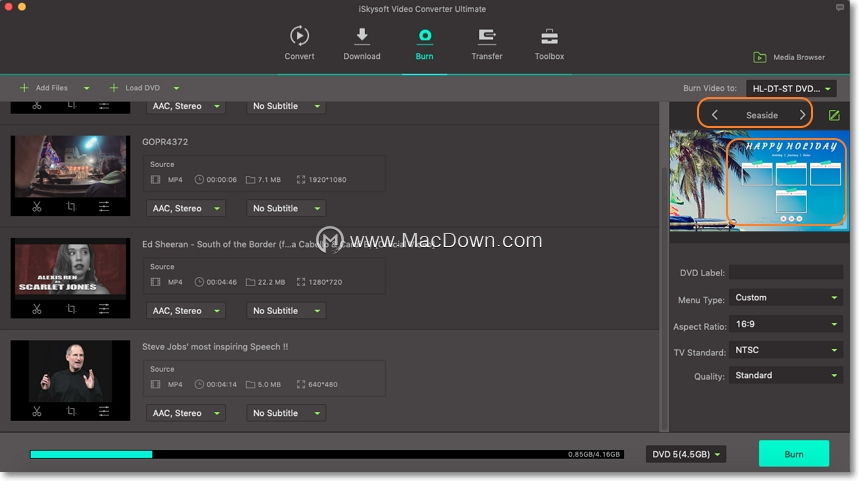Click the Seaside template preview image

pyautogui.click(x=759, y=181)
